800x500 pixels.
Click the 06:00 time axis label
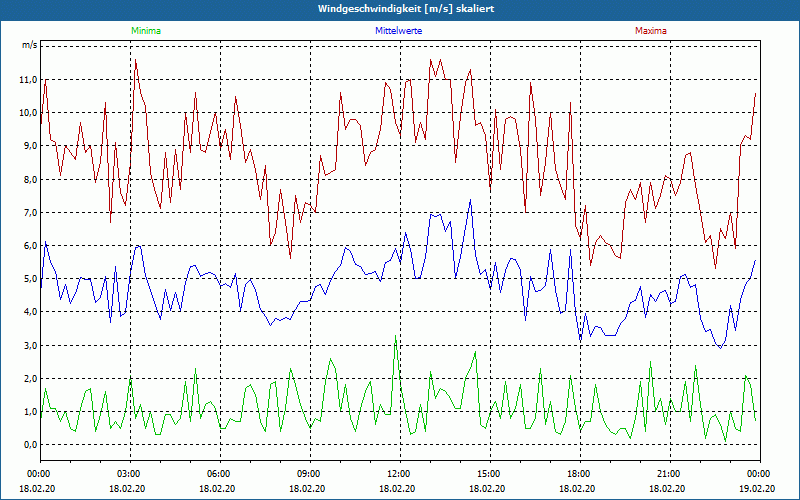point(220,474)
